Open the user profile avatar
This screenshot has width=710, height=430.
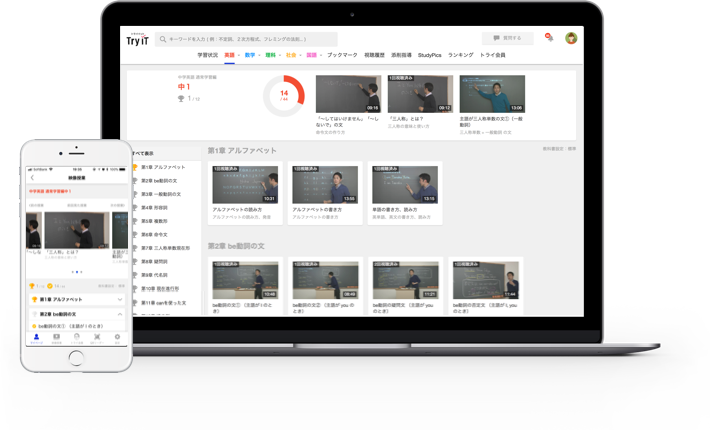pyautogui.click(x=571, y=38)
